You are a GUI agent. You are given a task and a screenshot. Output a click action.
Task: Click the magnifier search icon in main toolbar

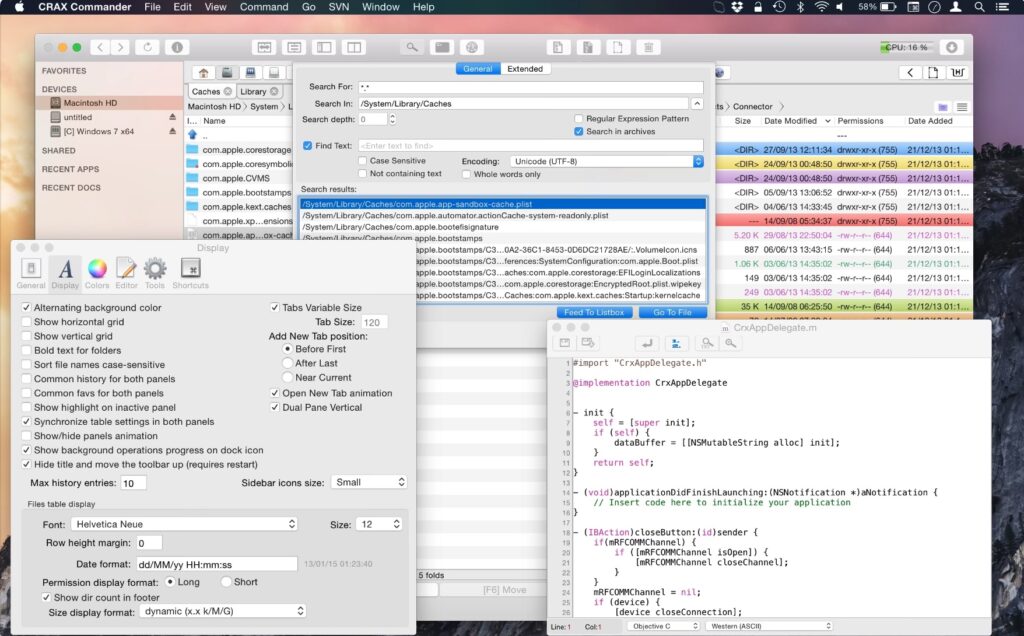coord(411,46)
